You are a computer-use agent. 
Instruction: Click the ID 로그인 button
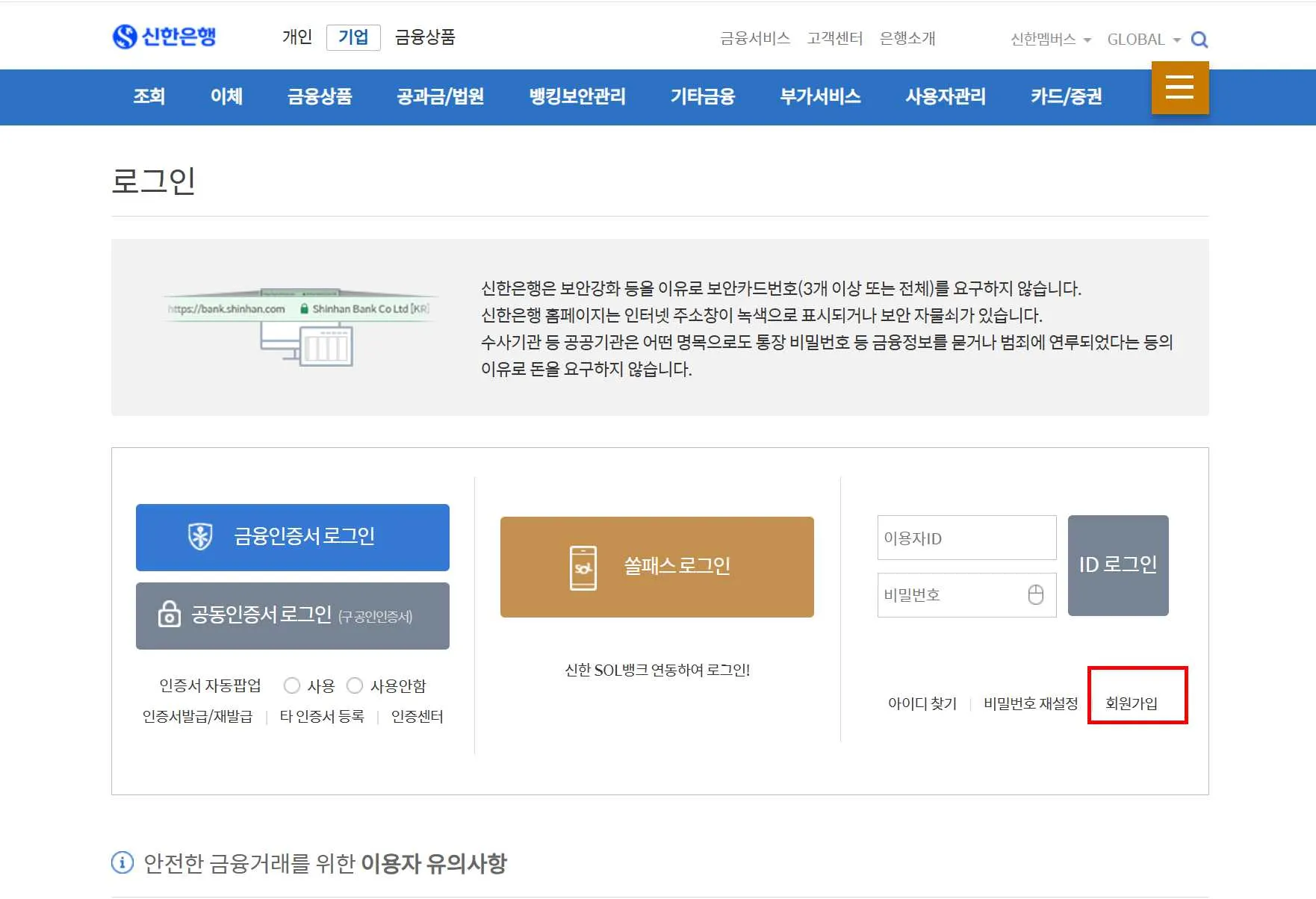click(x=1118, y=565)
